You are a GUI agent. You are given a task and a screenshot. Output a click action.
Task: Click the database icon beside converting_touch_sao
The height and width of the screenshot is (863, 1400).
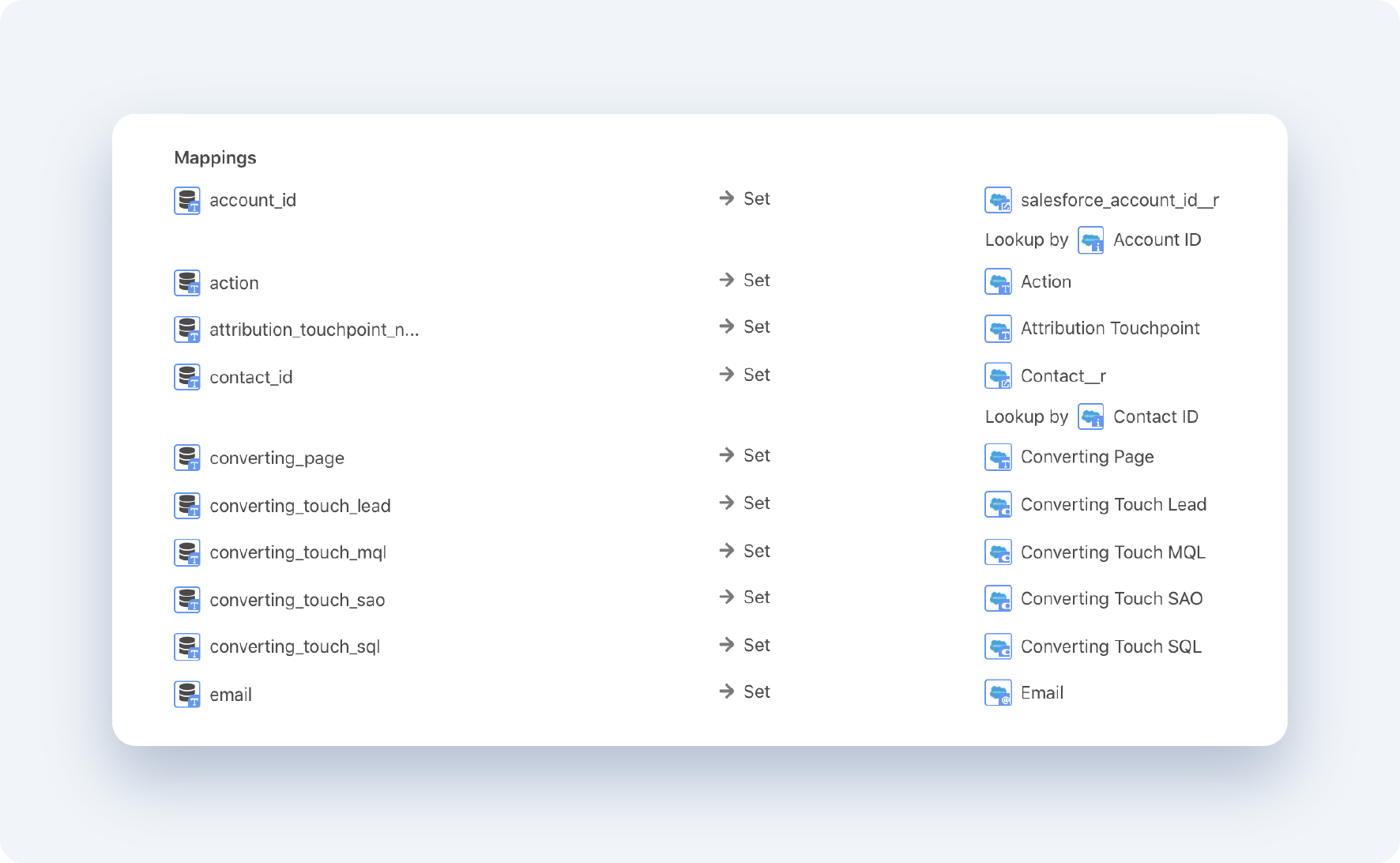(187, 600)
